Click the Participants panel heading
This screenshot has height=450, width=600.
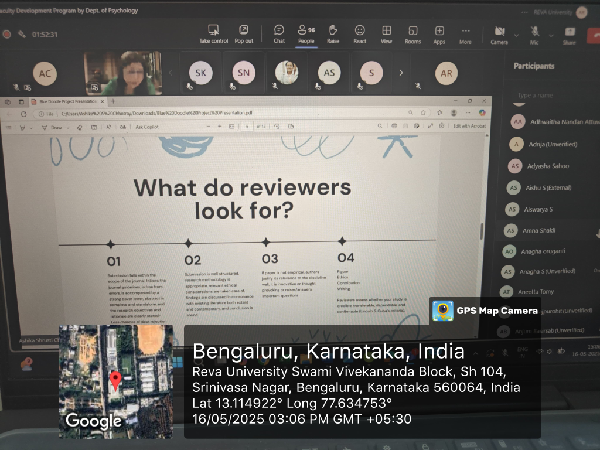click(x=534, y=66)
